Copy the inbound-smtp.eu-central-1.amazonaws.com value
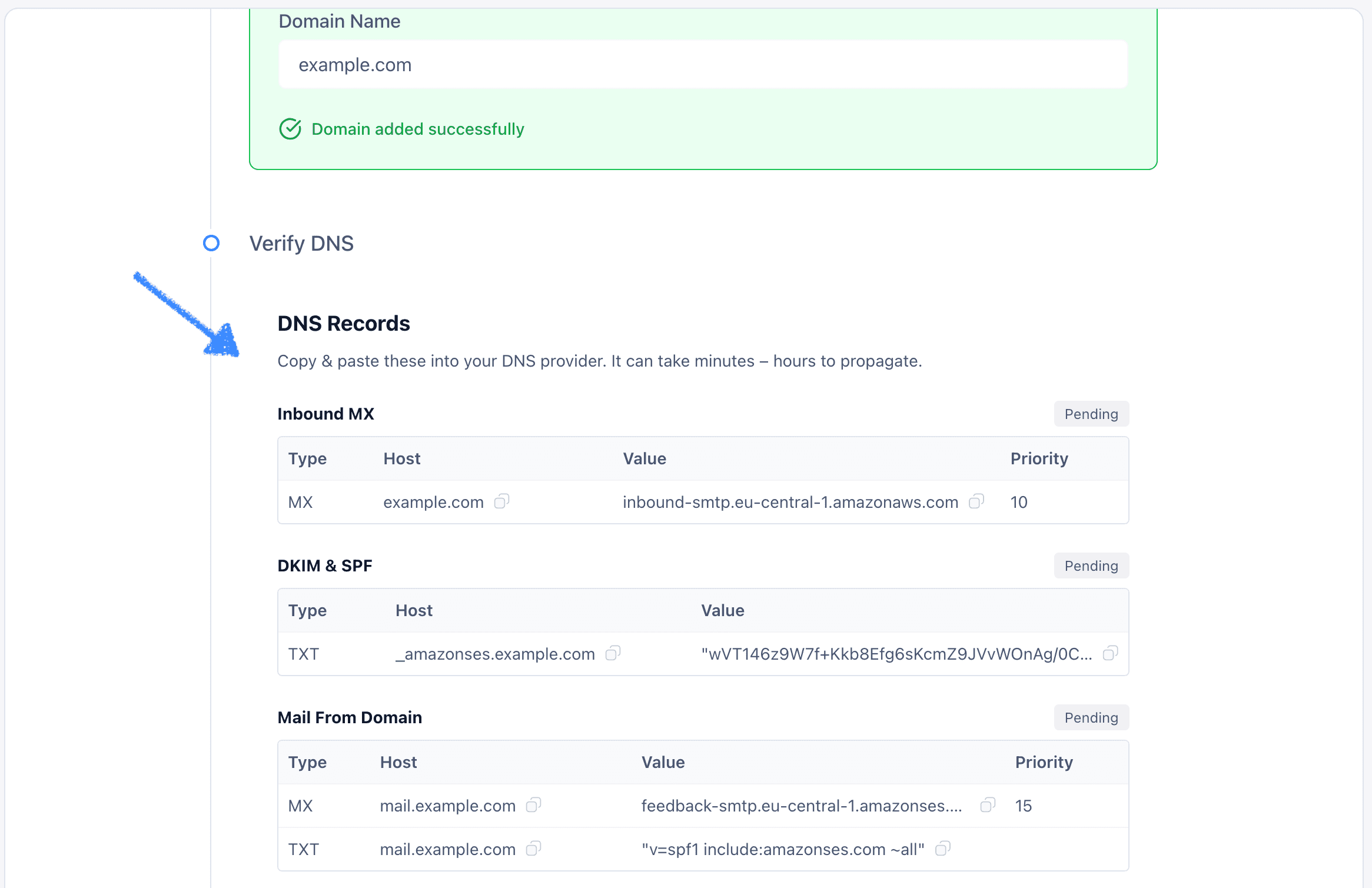This screenshot has height=888, width=1372. coord(977,502)
